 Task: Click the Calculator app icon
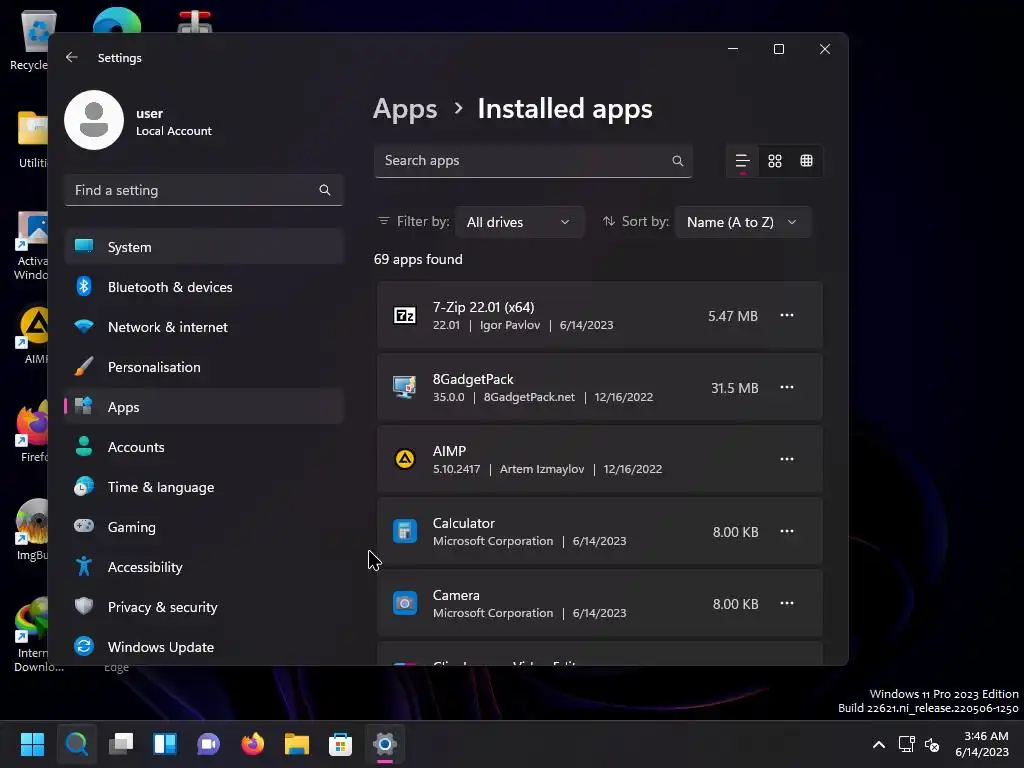(405, 531)
